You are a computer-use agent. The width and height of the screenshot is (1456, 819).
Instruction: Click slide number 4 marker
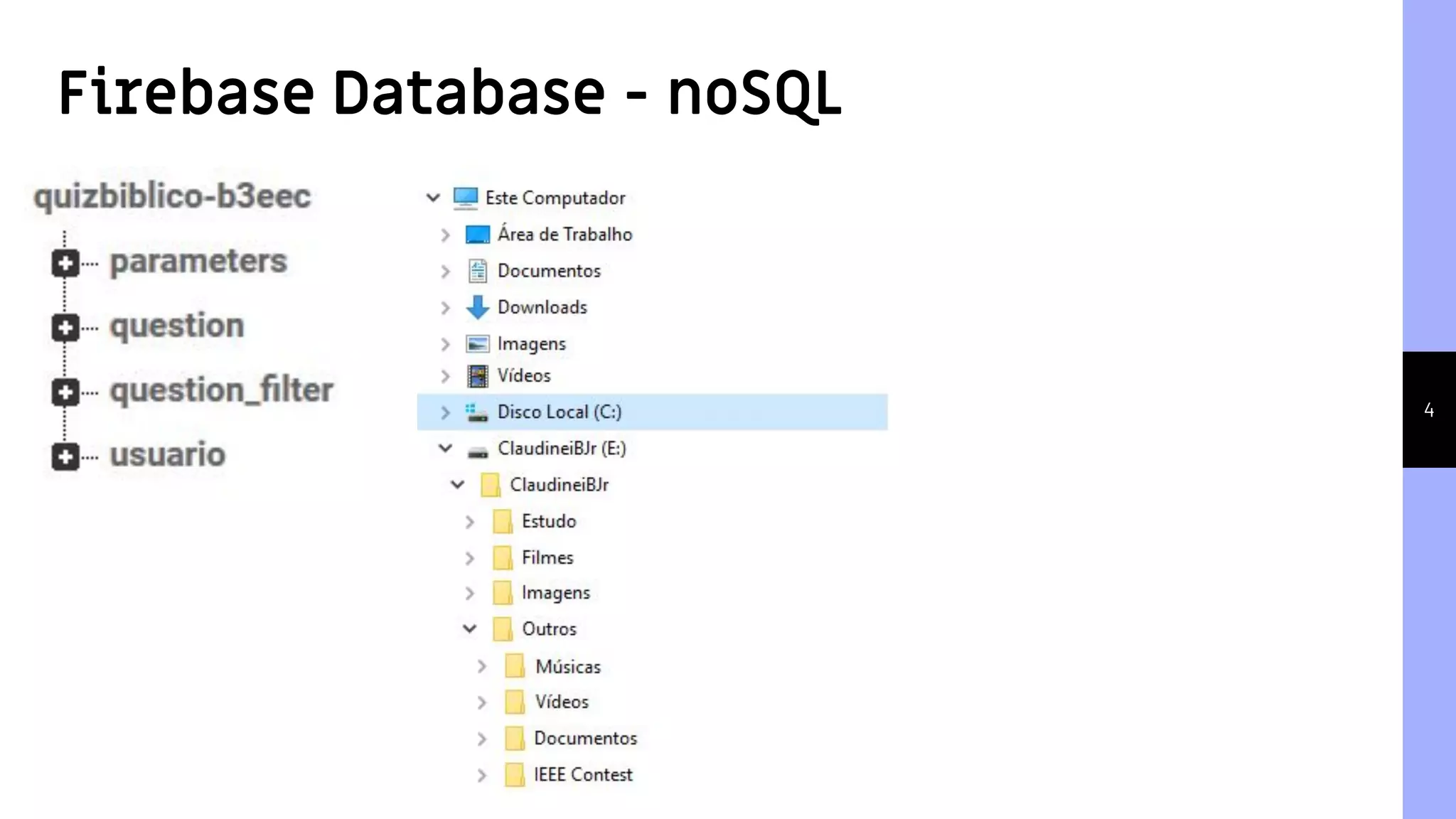tap(1429, 409)
